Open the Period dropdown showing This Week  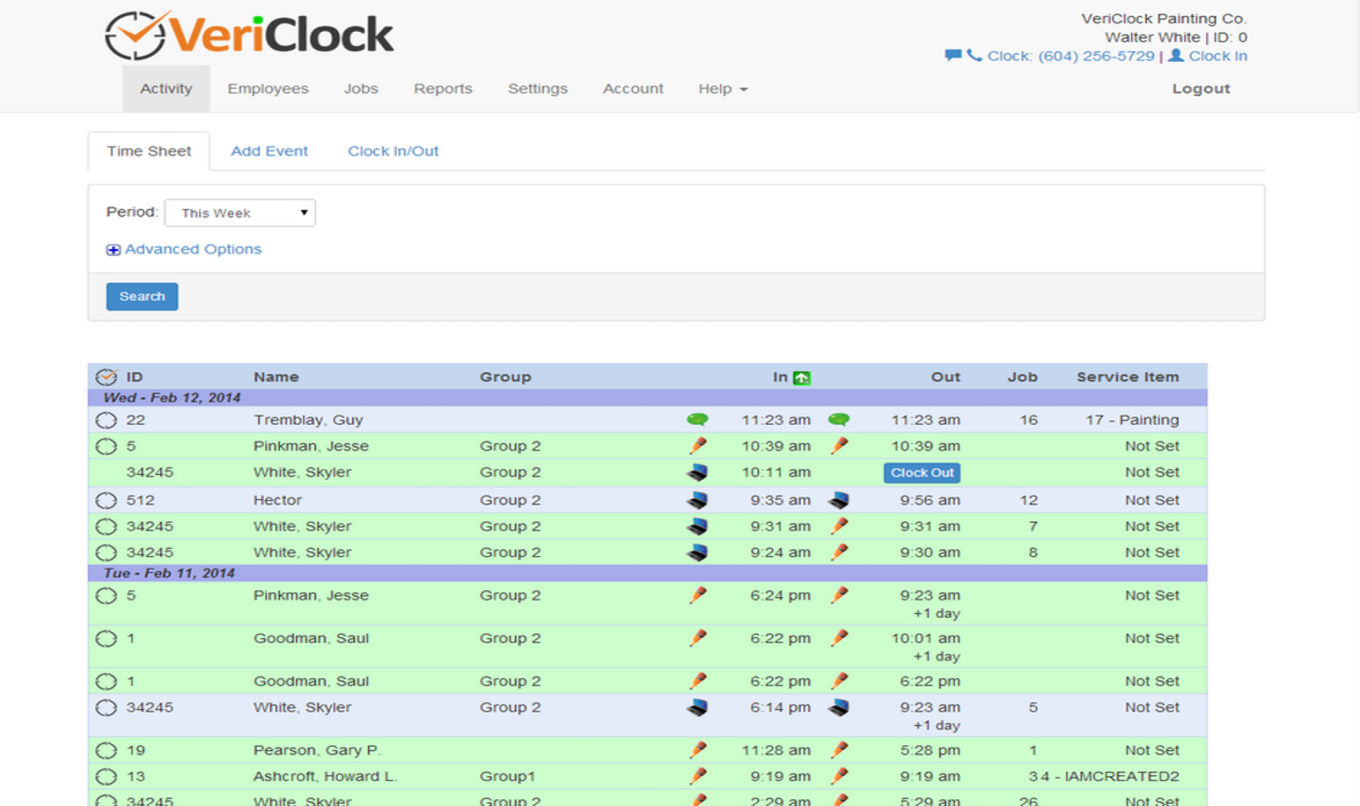pos(239,212)
